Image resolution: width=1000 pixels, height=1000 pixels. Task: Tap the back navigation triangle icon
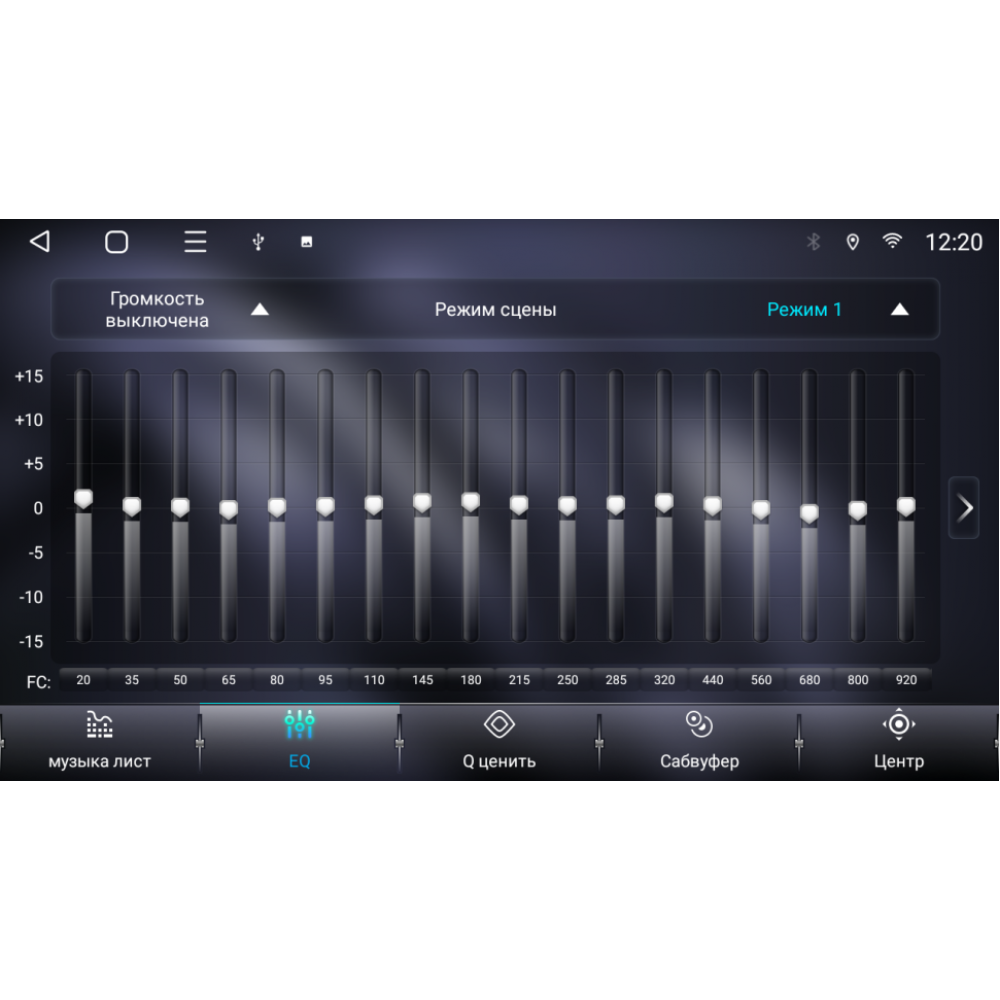point(40,242)
